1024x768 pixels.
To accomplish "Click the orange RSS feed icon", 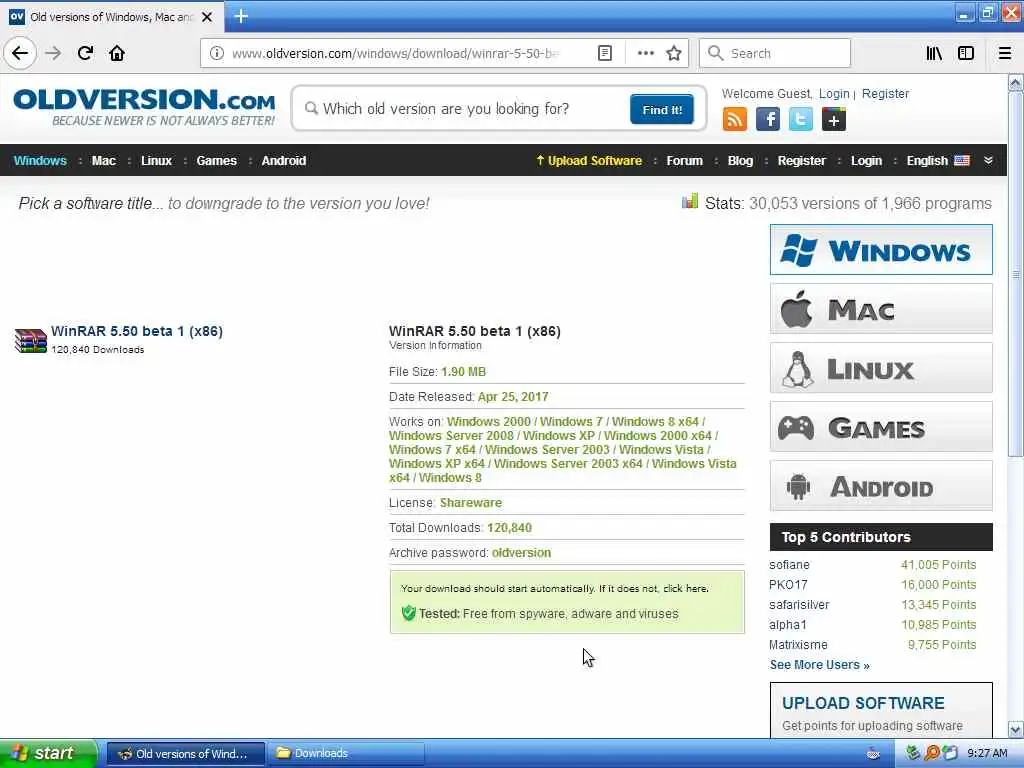I will pos(735,120).
